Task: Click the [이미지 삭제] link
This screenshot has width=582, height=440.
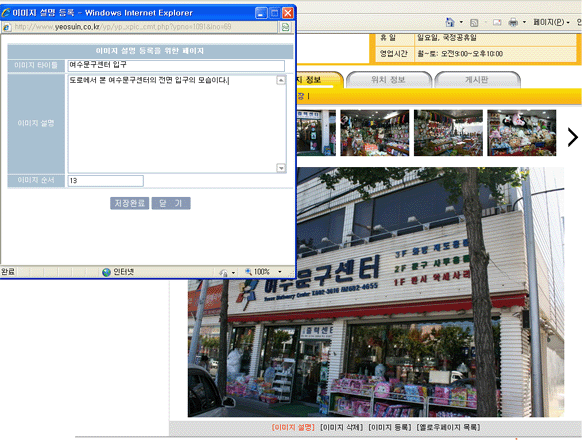Action: tap(341, 427)
